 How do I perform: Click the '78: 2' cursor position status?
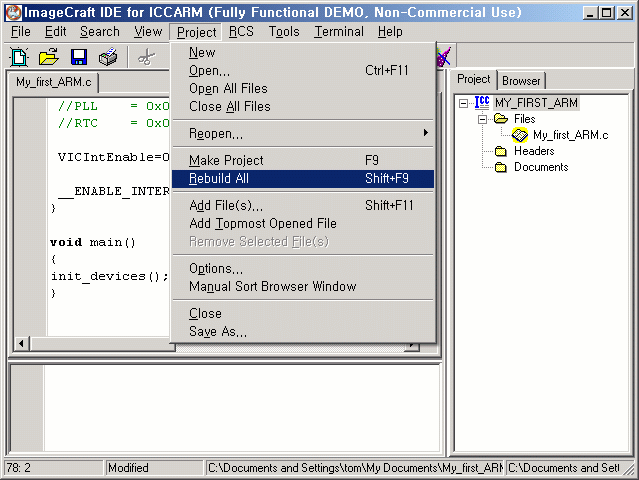(53, 468)
